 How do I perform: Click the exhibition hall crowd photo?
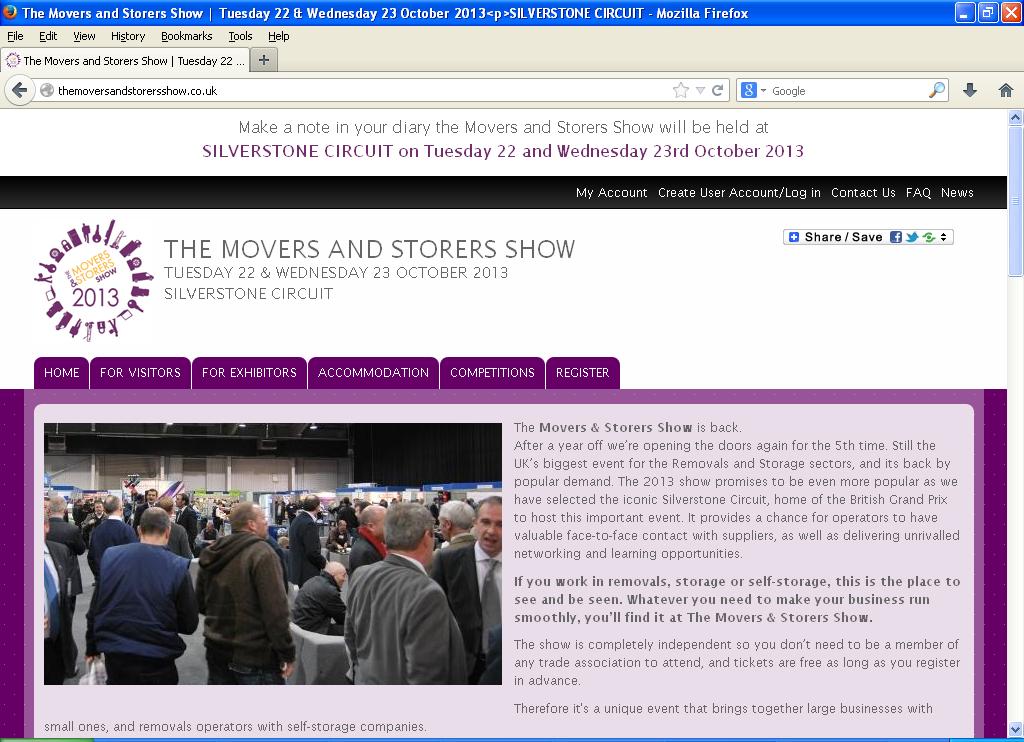coord(273,554)
